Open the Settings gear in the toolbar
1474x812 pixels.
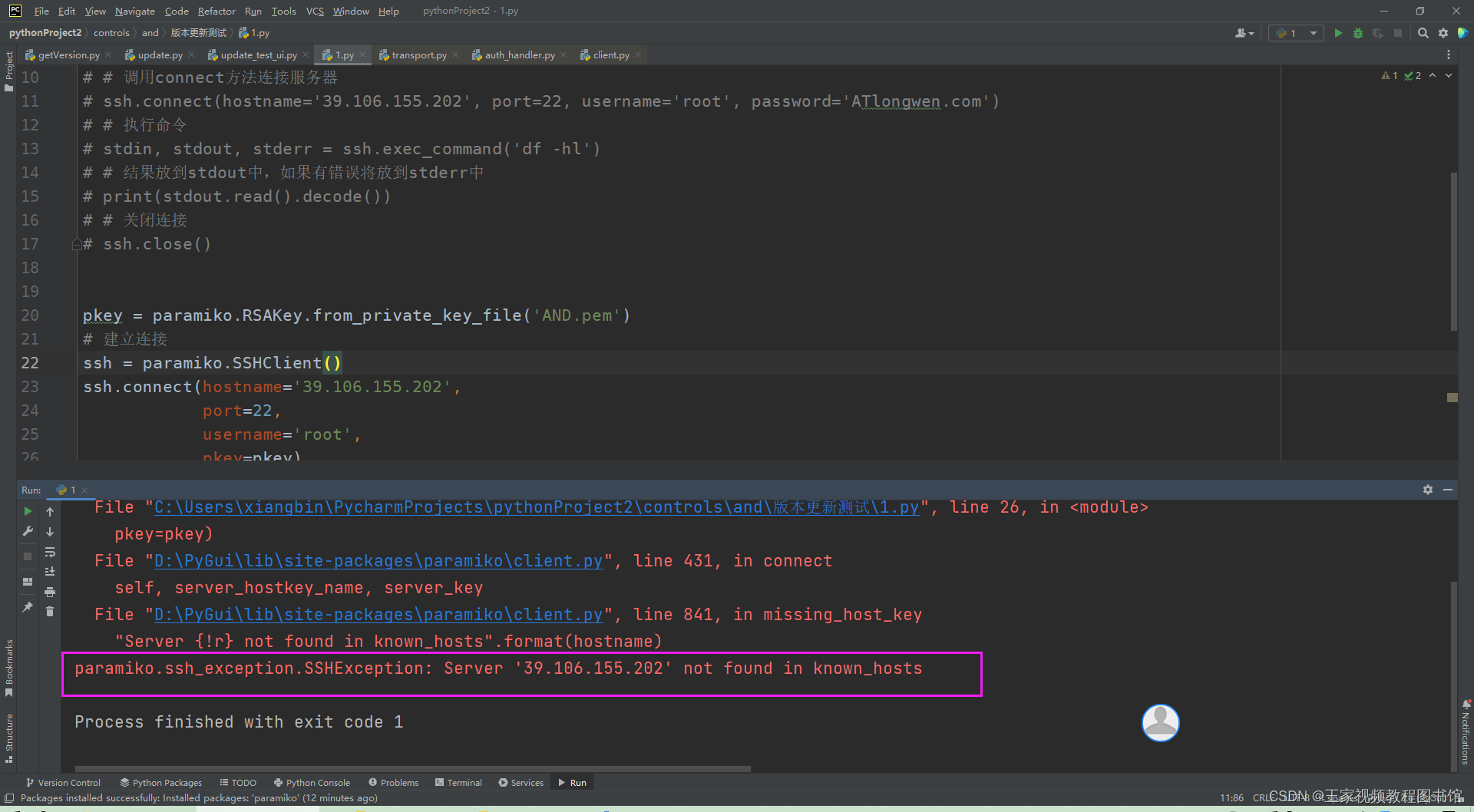point(1443,33)
